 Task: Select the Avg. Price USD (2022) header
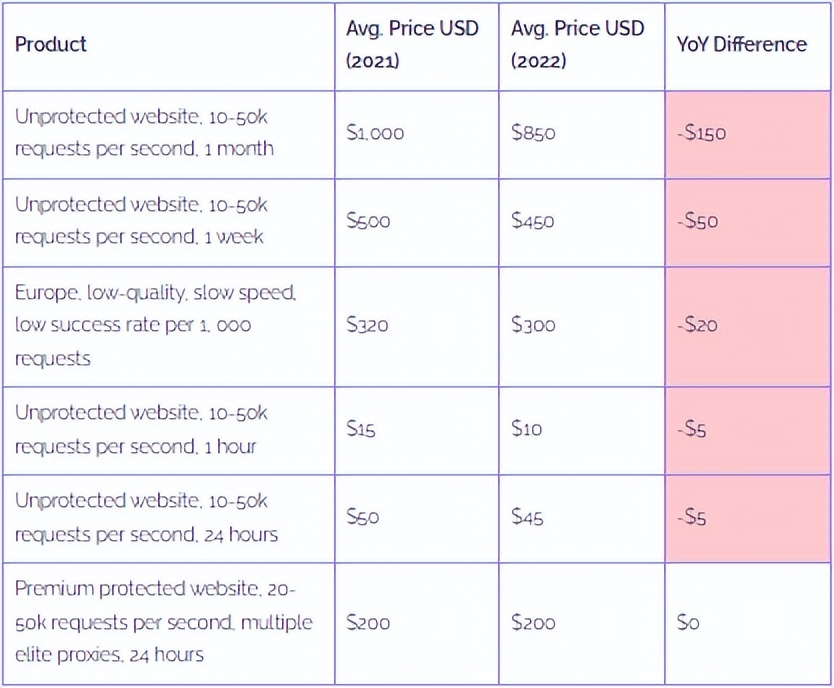(x=577, y=45)
